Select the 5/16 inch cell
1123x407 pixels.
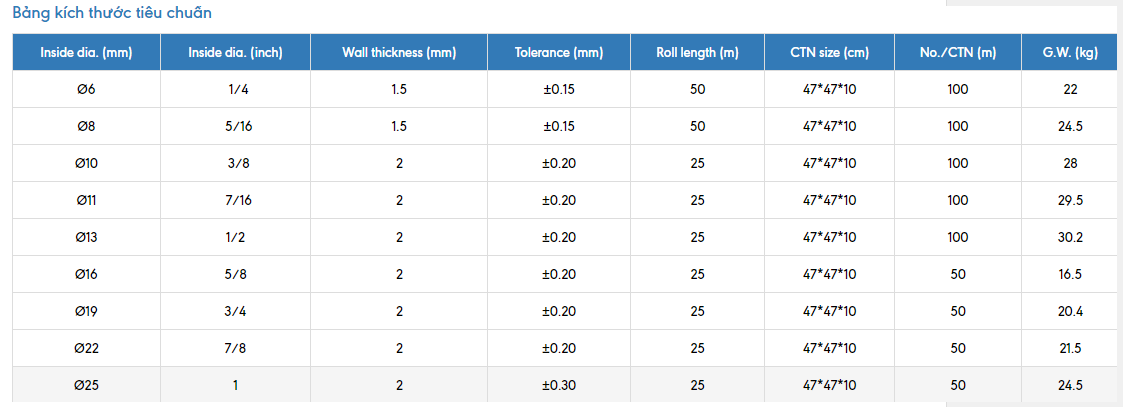tap(235, 126)
